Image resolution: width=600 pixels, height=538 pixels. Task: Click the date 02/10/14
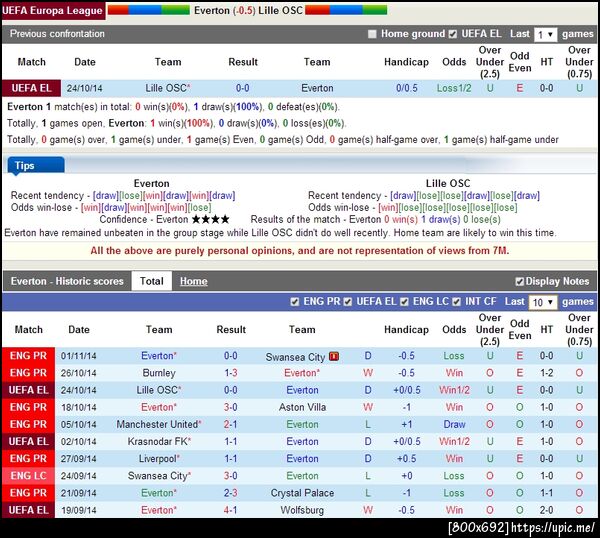point(78,442)
